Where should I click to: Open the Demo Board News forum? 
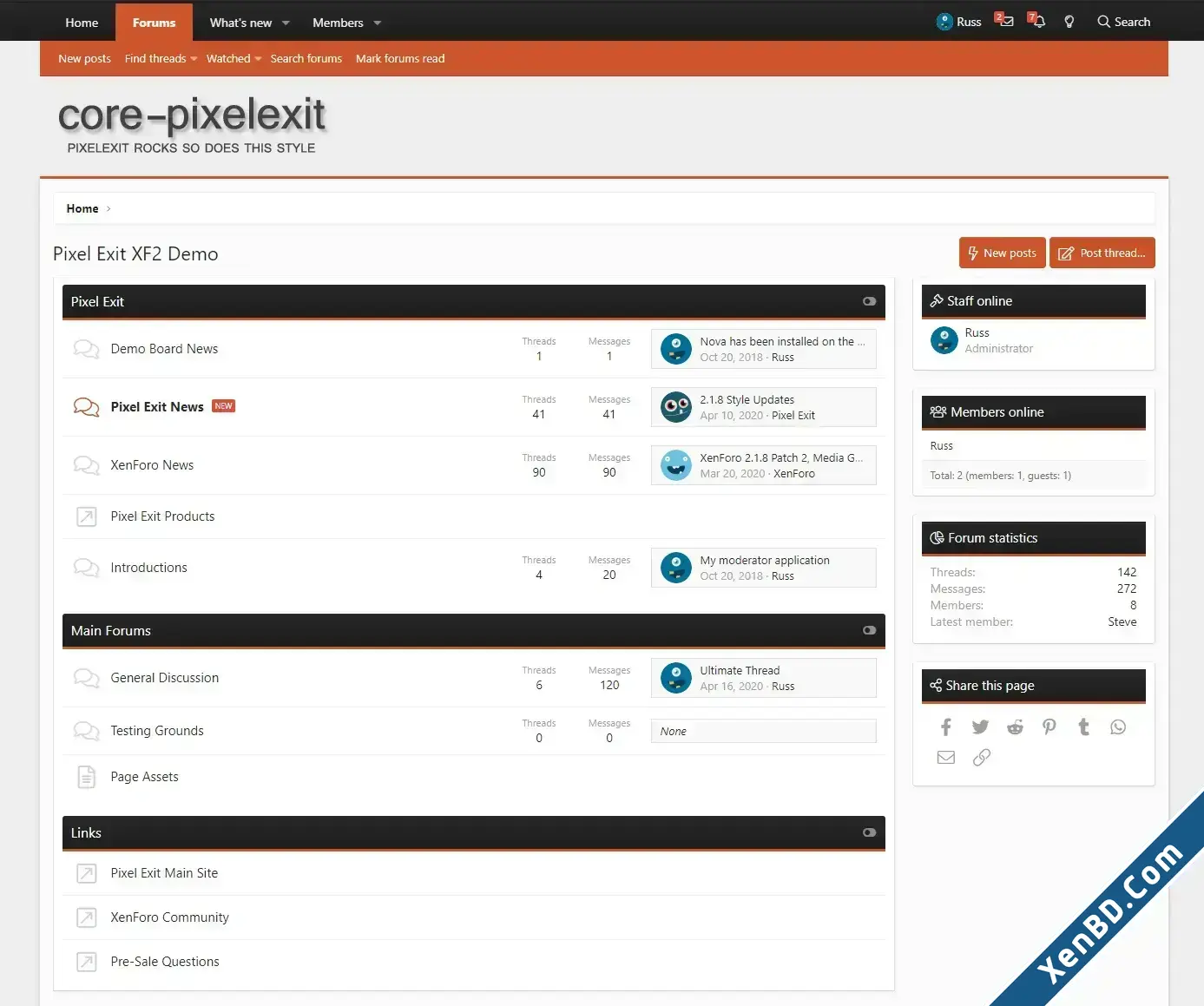(x=164, y=349)
